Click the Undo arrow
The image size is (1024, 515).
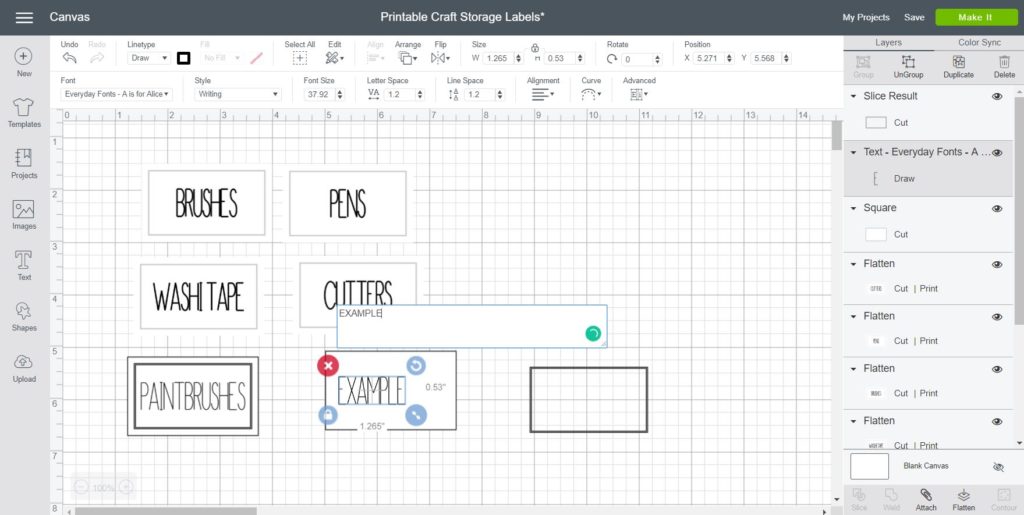(69, 59)
